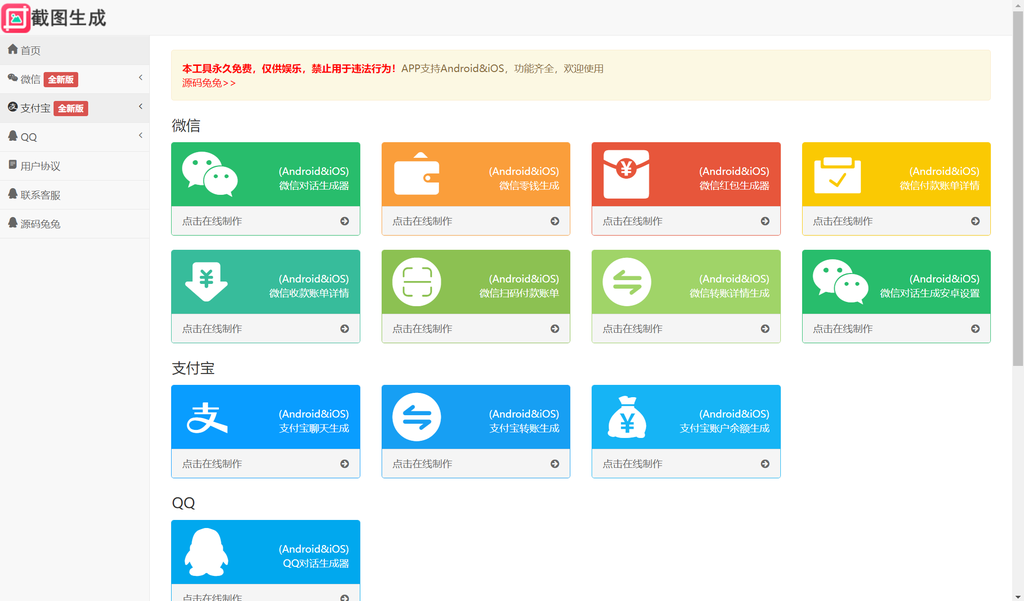Viewport: 1024px width, 601px height.
Task: Open the QQ sidebar menu
Action: (x=74, y=137)
